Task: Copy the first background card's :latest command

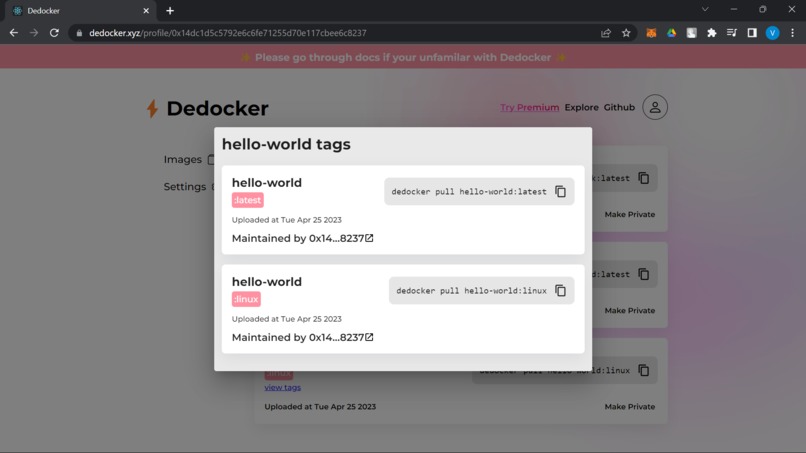Action: [x=644, y=178]
